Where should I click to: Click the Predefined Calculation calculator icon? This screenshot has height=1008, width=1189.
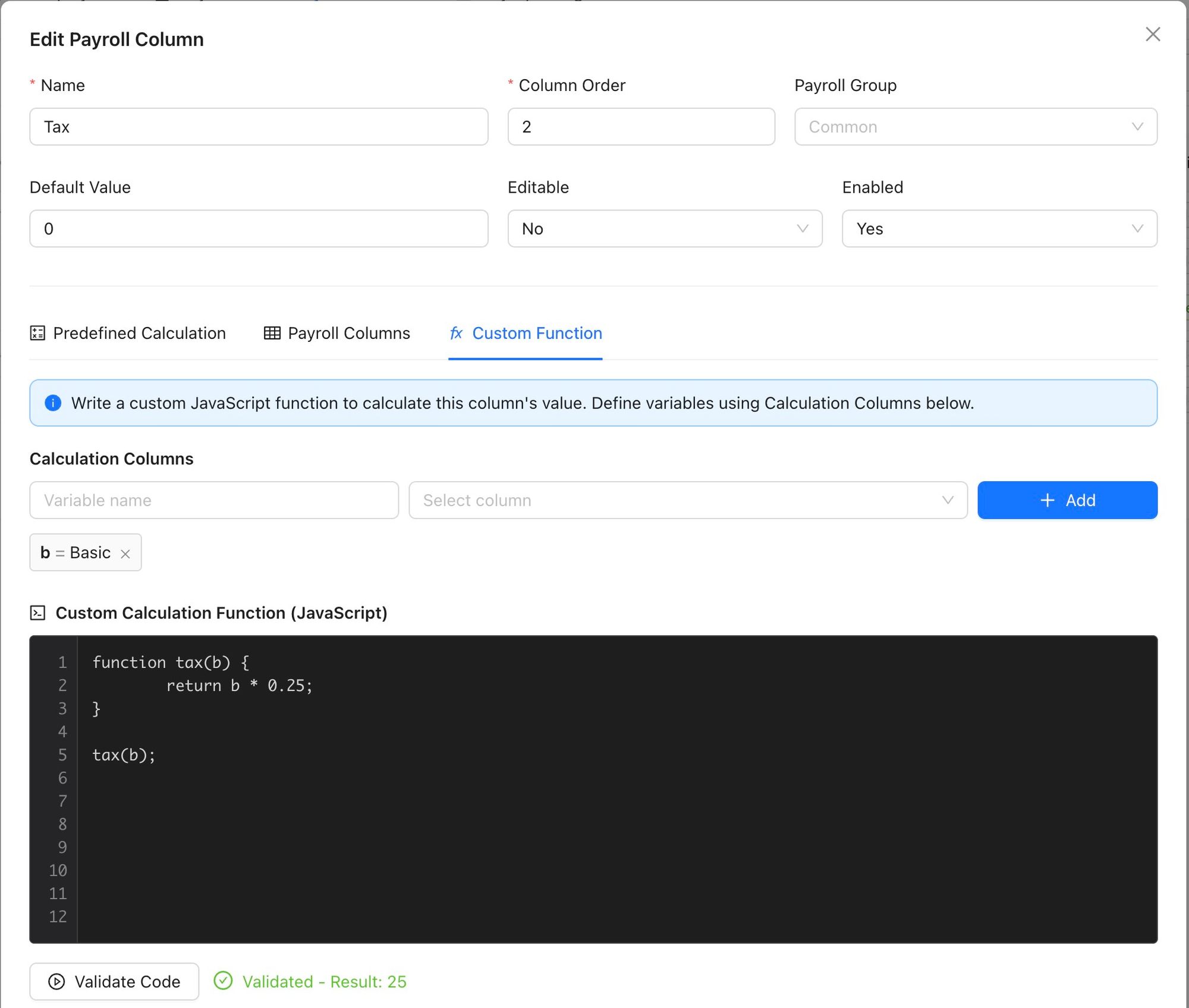[37, 333]
